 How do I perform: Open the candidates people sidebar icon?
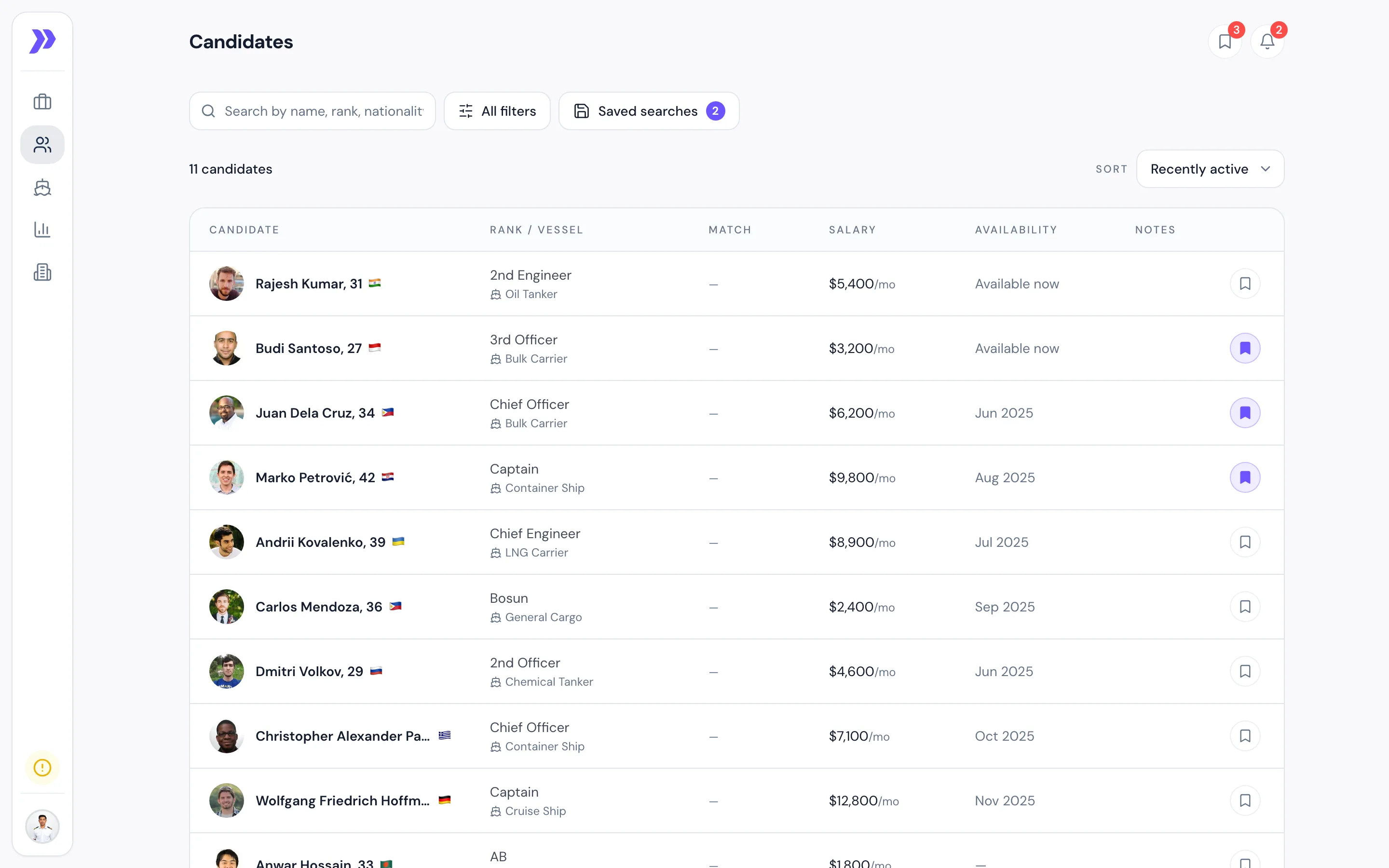point(42,145)
